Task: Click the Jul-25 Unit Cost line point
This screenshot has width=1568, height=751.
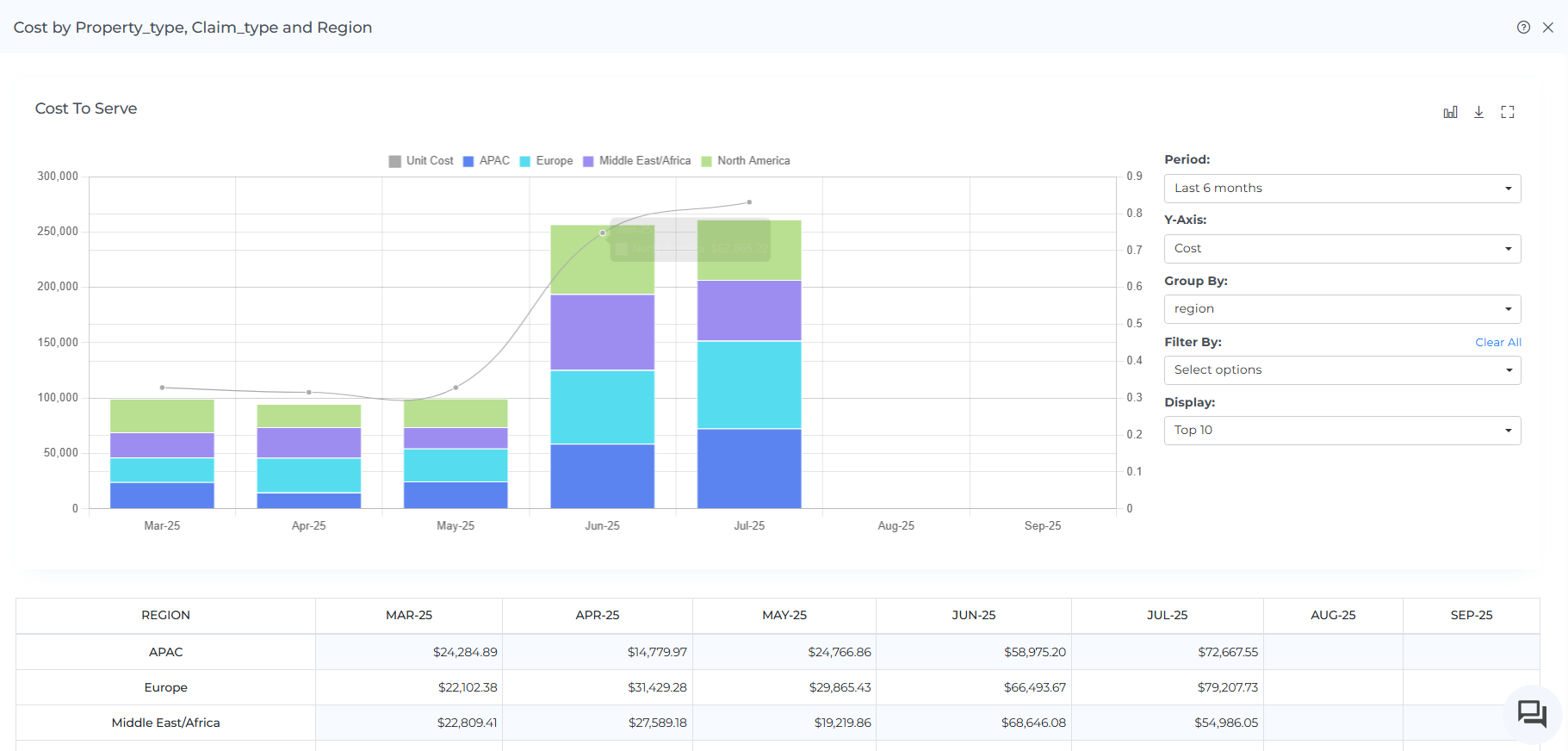Action: pyautogui.click(x=749, y=202)
